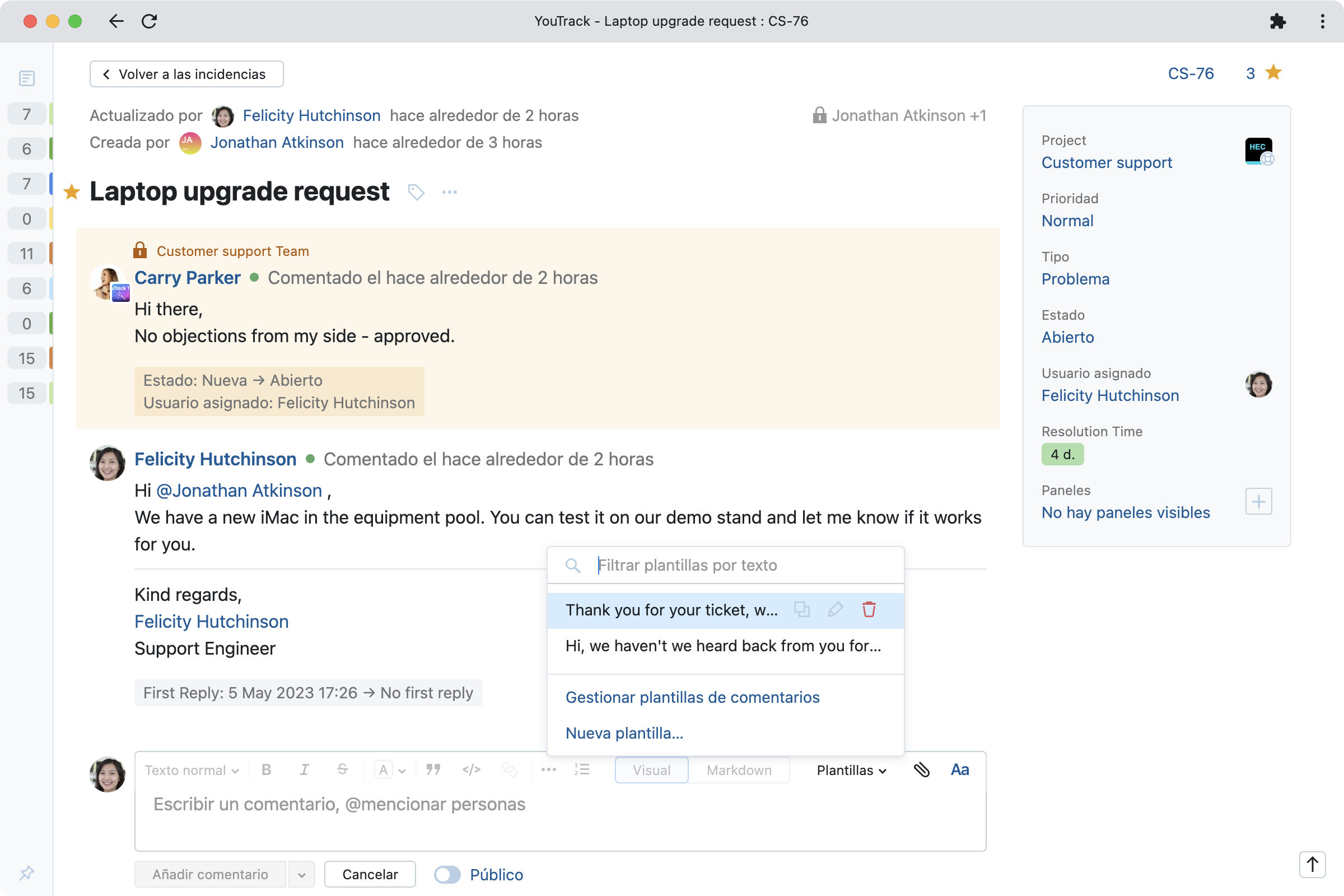1344x896 pixels.
Task: Open the extensions puzzle icon
Action: pos(1278,21)
